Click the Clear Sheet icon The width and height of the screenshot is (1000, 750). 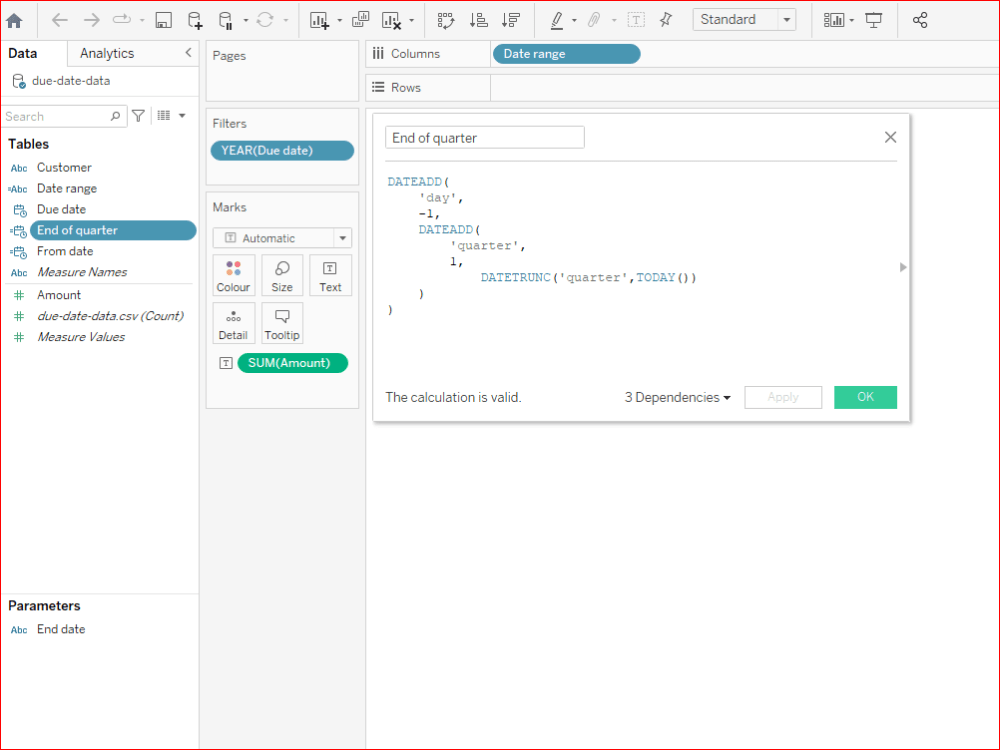(x=389, y=19)
